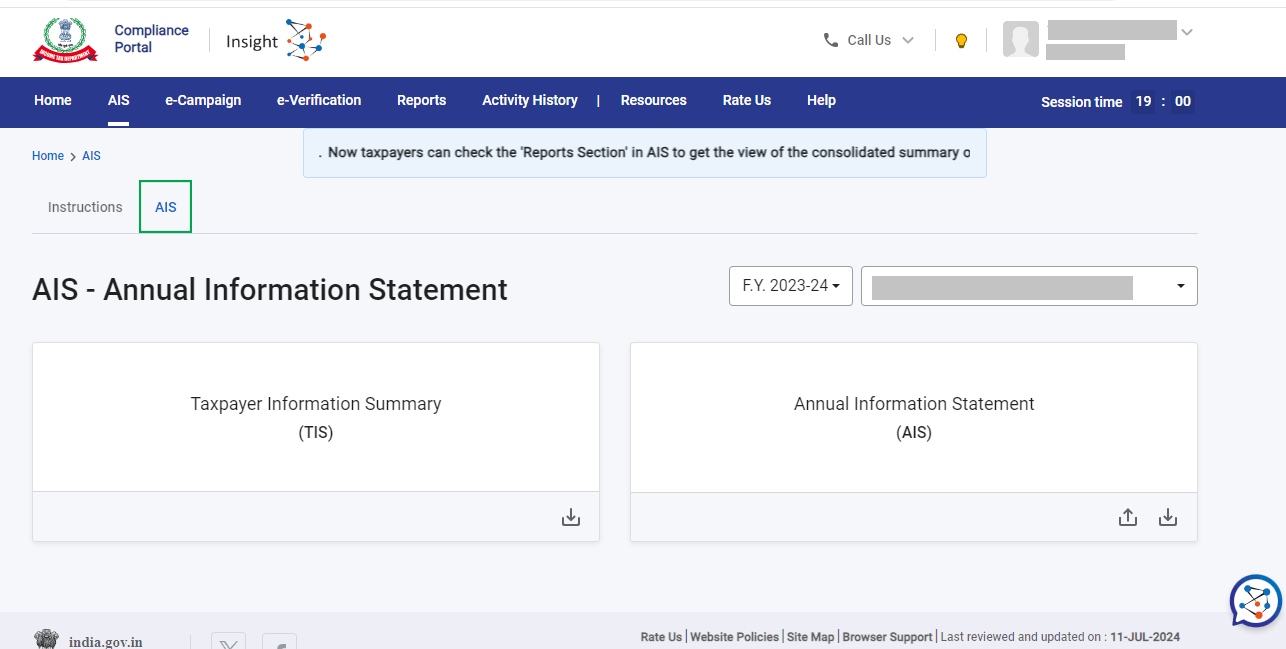Open the user profile avatar
This screenshot has height=649, width=1286.
pos(1021,39)
